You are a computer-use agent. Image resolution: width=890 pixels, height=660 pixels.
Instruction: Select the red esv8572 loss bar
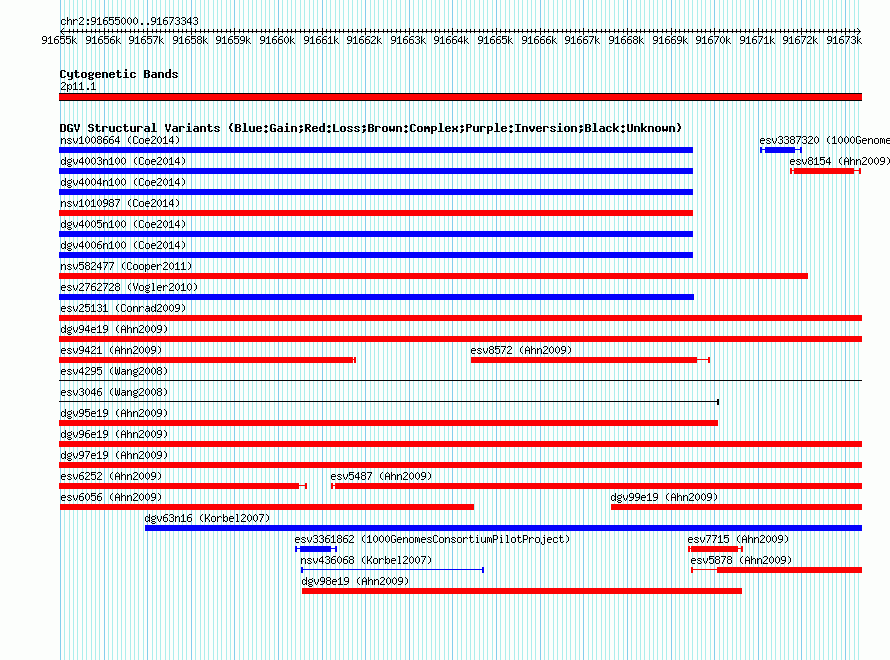[590, 360]
